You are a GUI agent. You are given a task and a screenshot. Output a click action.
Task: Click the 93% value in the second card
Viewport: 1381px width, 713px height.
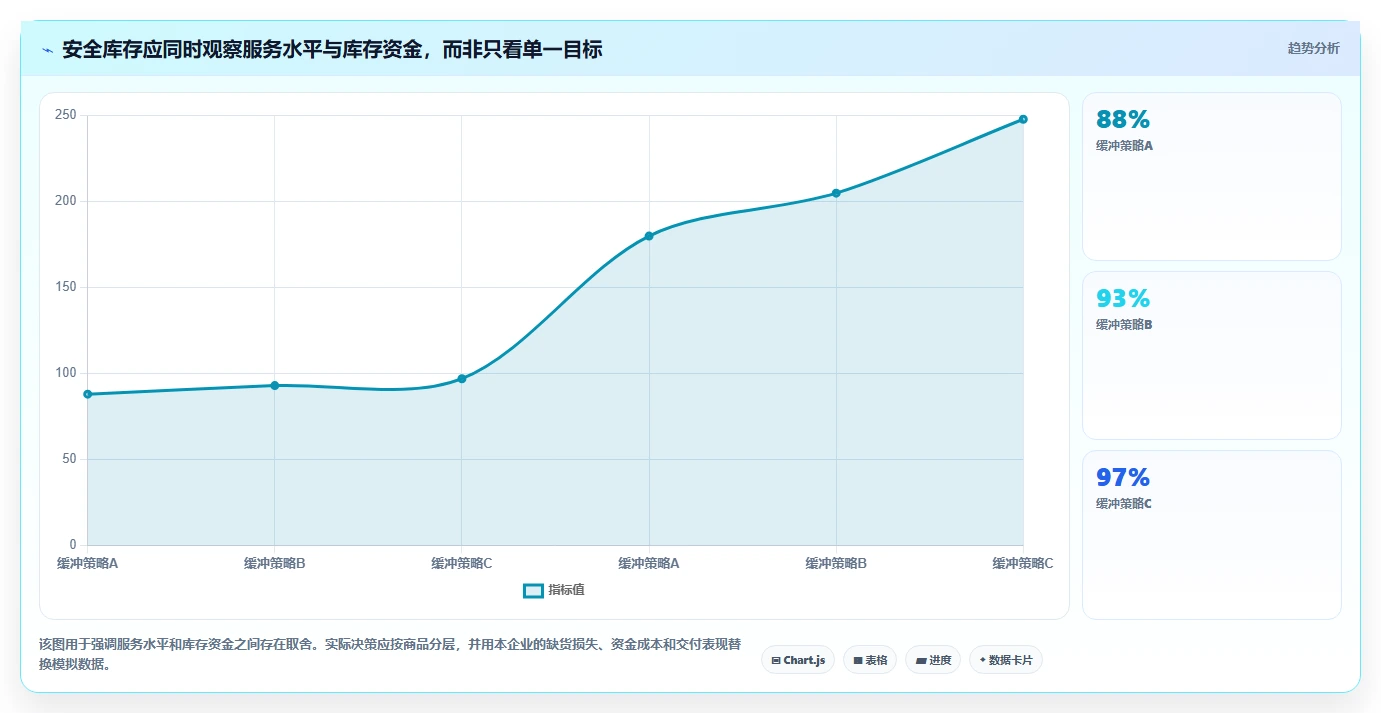tap(1123, 299)
